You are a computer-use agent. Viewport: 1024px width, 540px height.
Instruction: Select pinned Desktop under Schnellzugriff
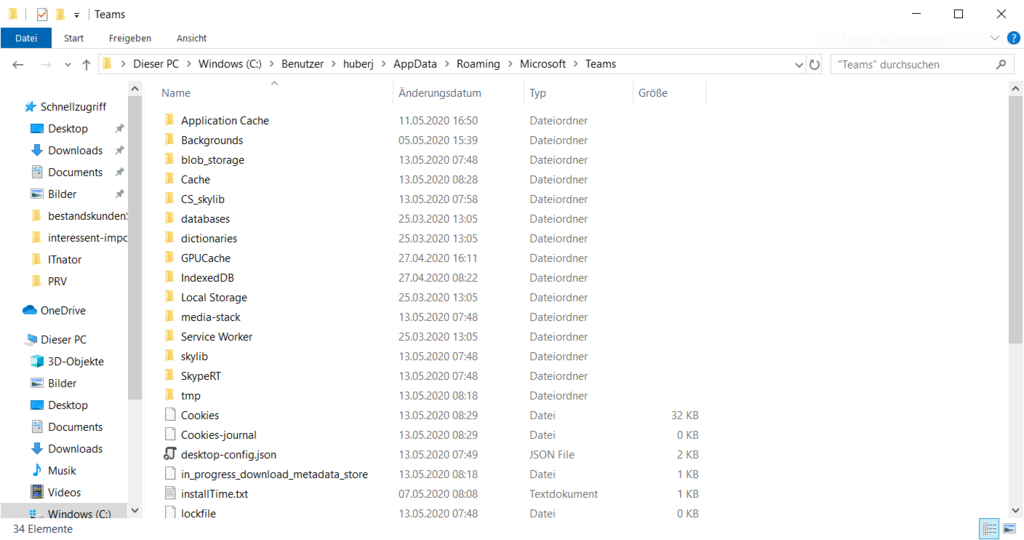pos(67,129)
